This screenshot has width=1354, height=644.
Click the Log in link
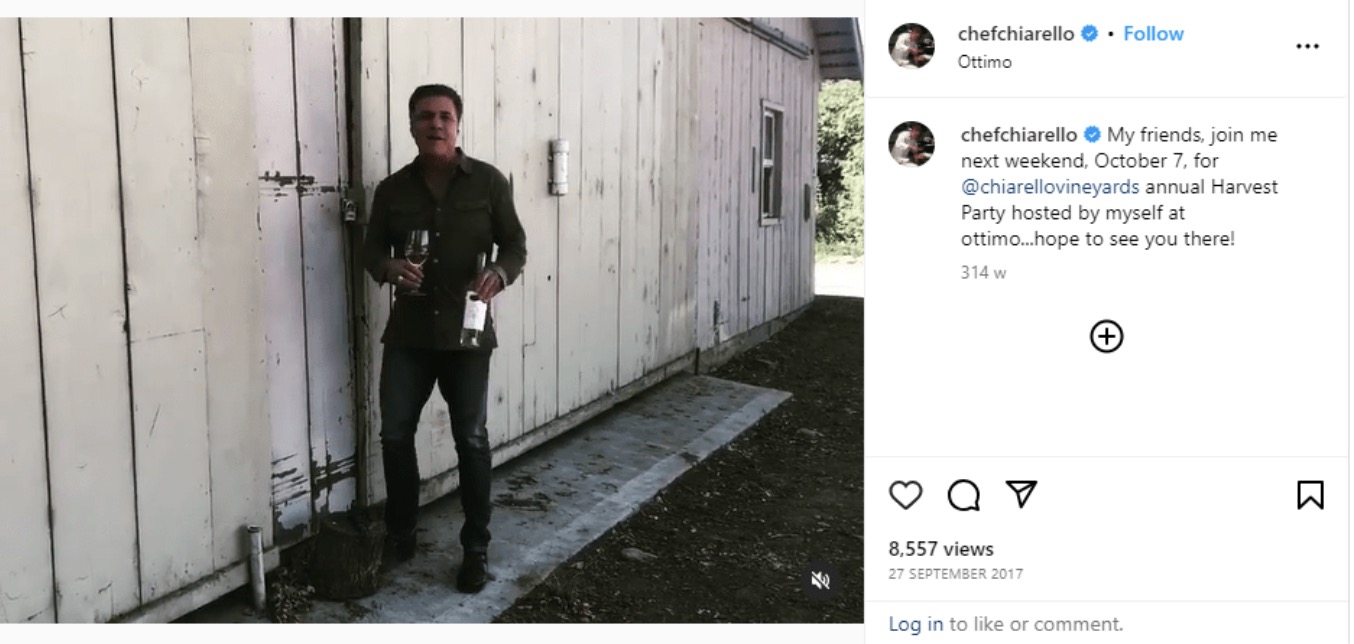(915, 624)
